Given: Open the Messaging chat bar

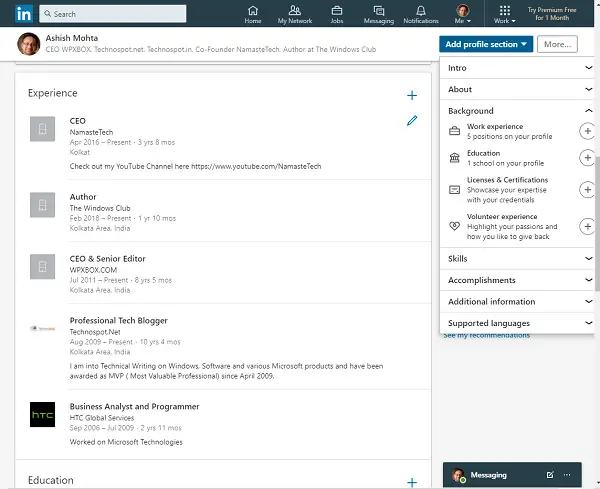Looking at the screenshot, I should [x=512, y=475].
